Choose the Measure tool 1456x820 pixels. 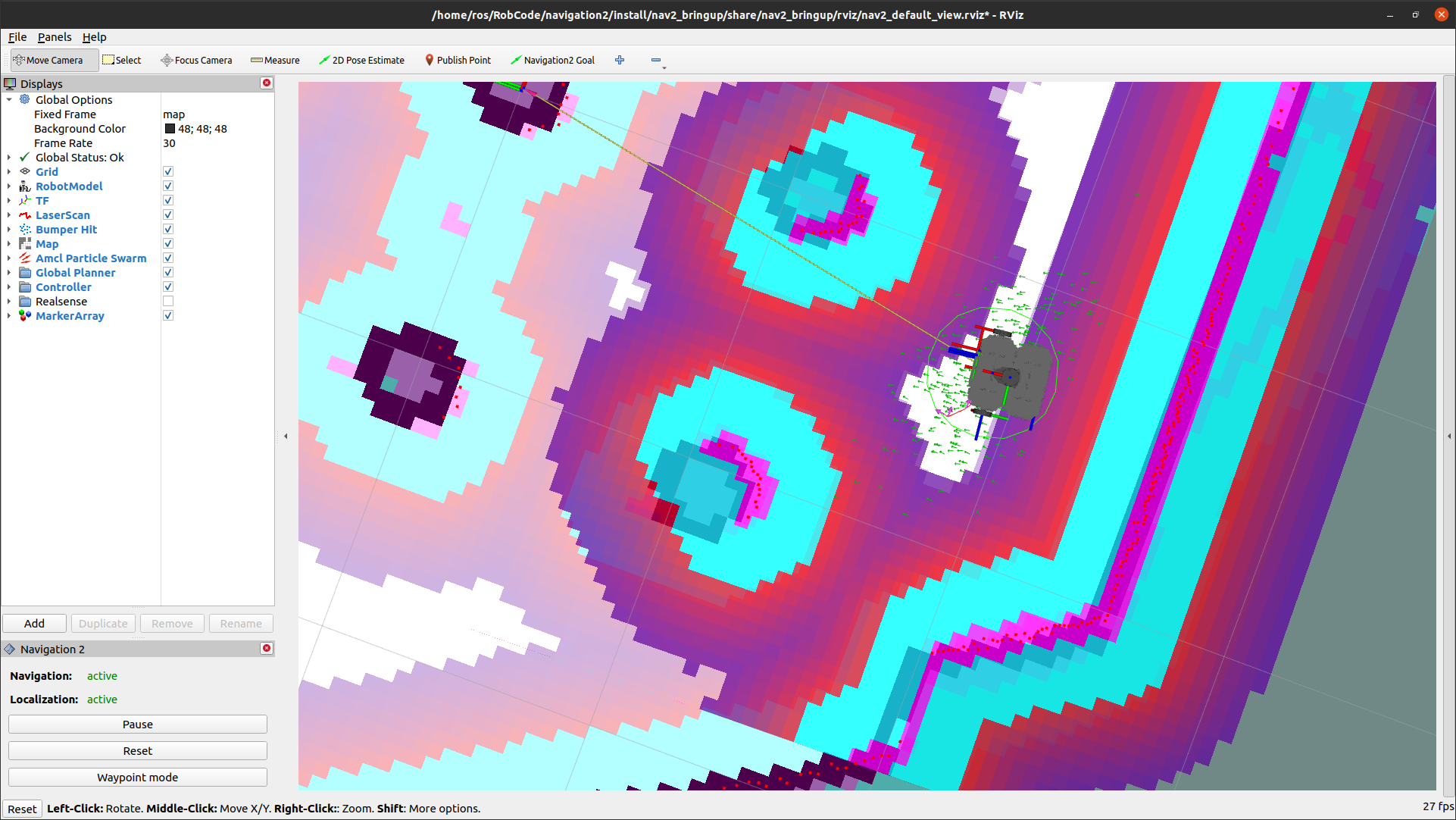tap(275, 60)
